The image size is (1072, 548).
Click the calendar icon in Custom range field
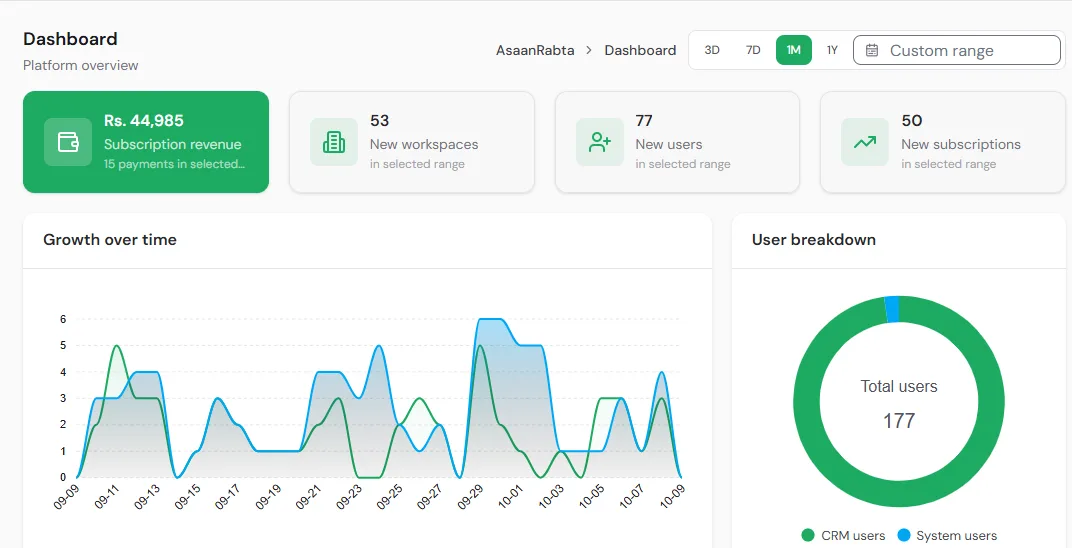[x=872, y=51]
